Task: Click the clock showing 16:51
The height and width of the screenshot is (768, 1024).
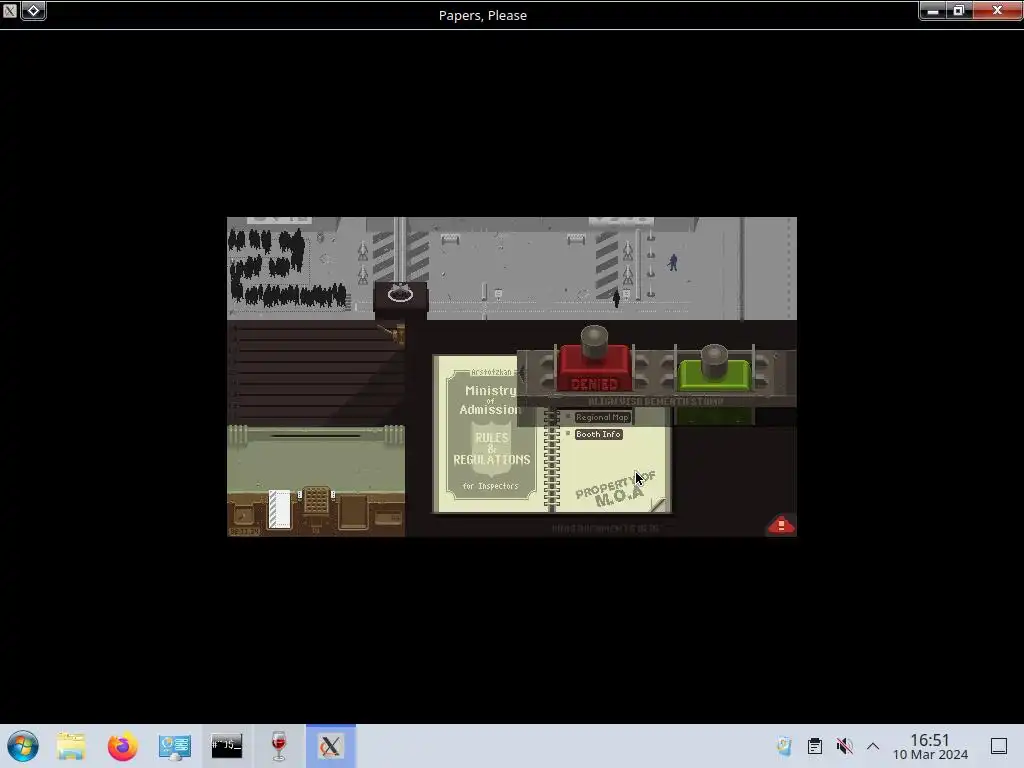Action: (930, 746)
